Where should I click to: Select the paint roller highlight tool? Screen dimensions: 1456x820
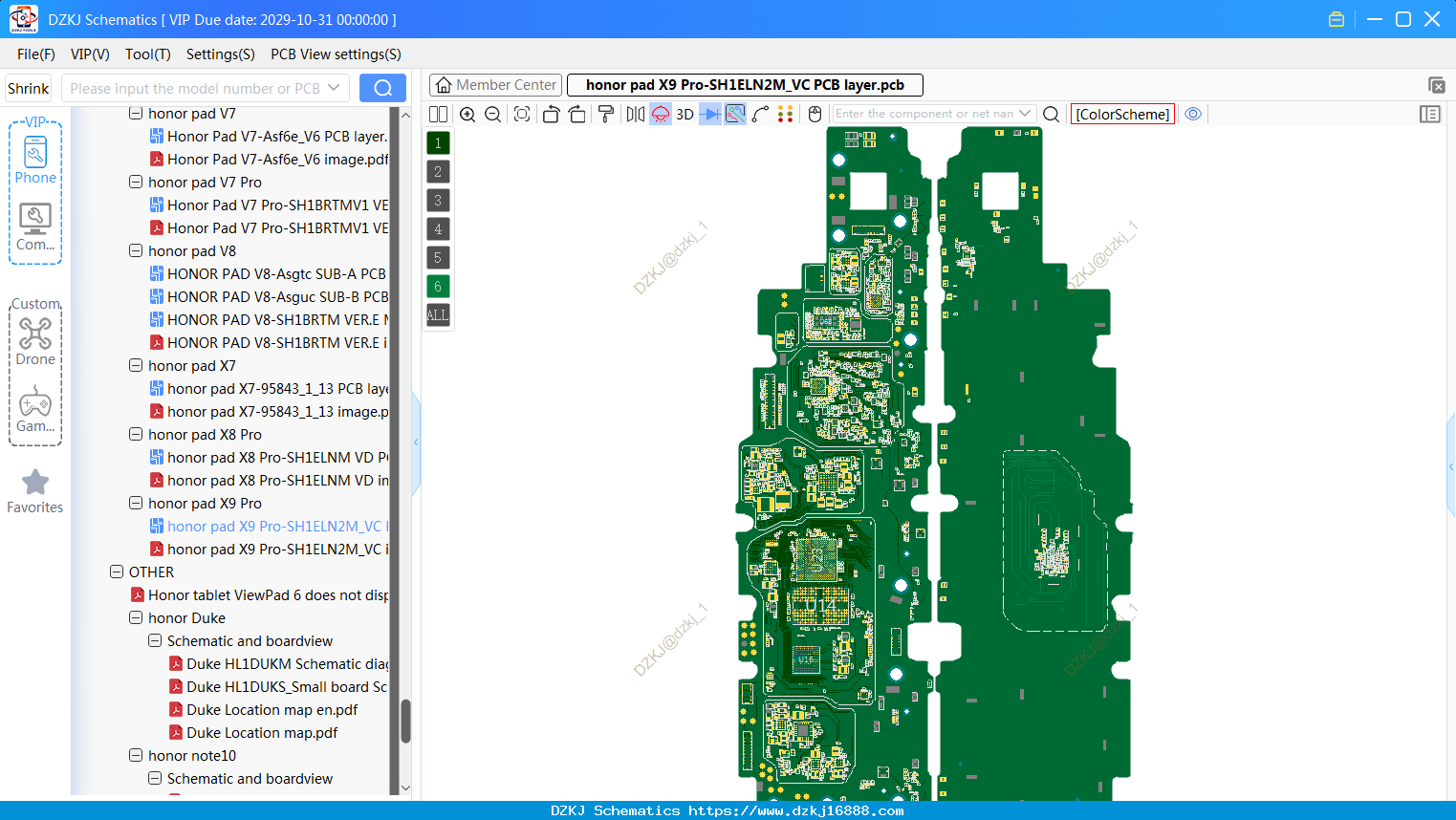(606, 114)
